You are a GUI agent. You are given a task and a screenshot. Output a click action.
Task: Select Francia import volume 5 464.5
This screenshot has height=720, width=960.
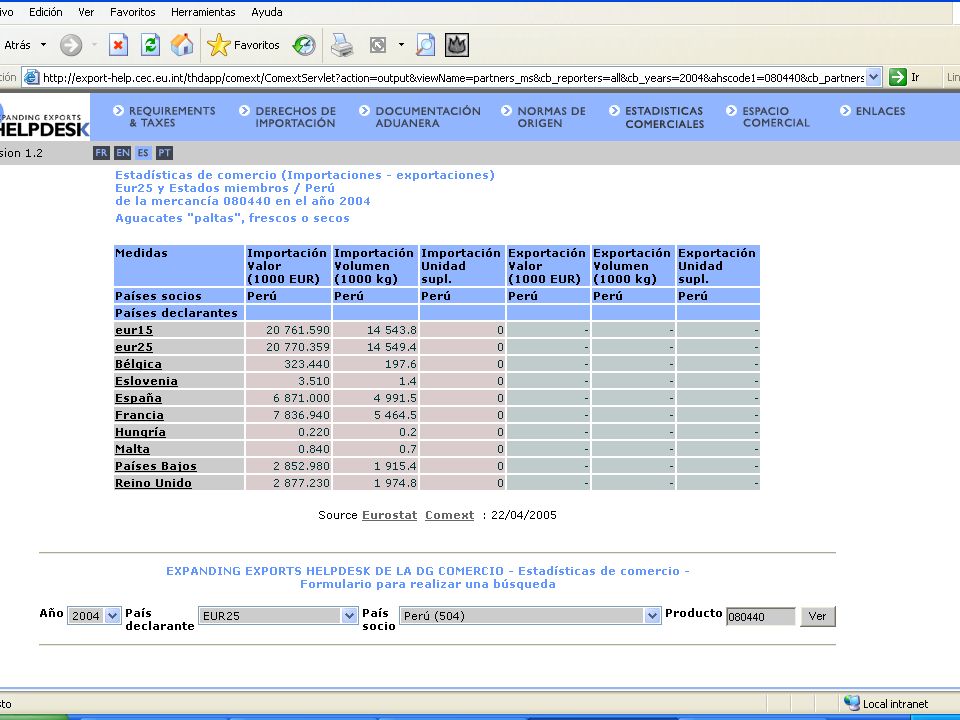tap(395, 415)
